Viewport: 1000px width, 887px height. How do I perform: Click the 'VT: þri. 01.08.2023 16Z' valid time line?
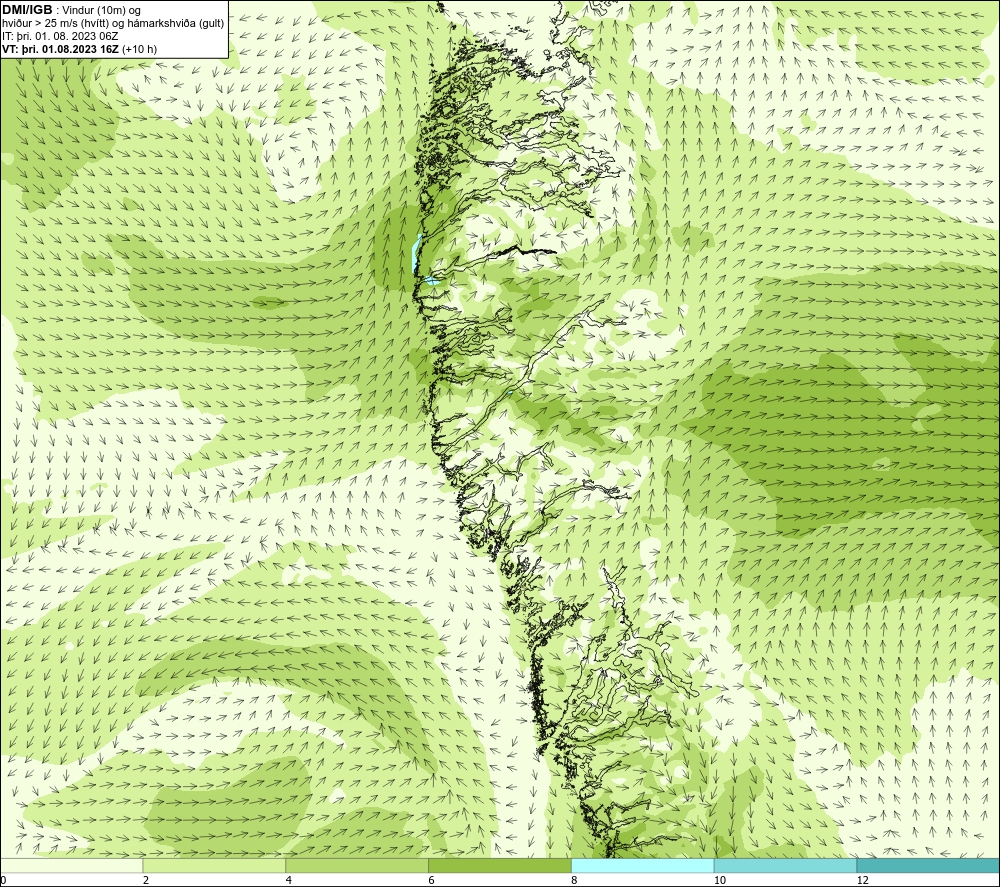[x=79, y=49]
